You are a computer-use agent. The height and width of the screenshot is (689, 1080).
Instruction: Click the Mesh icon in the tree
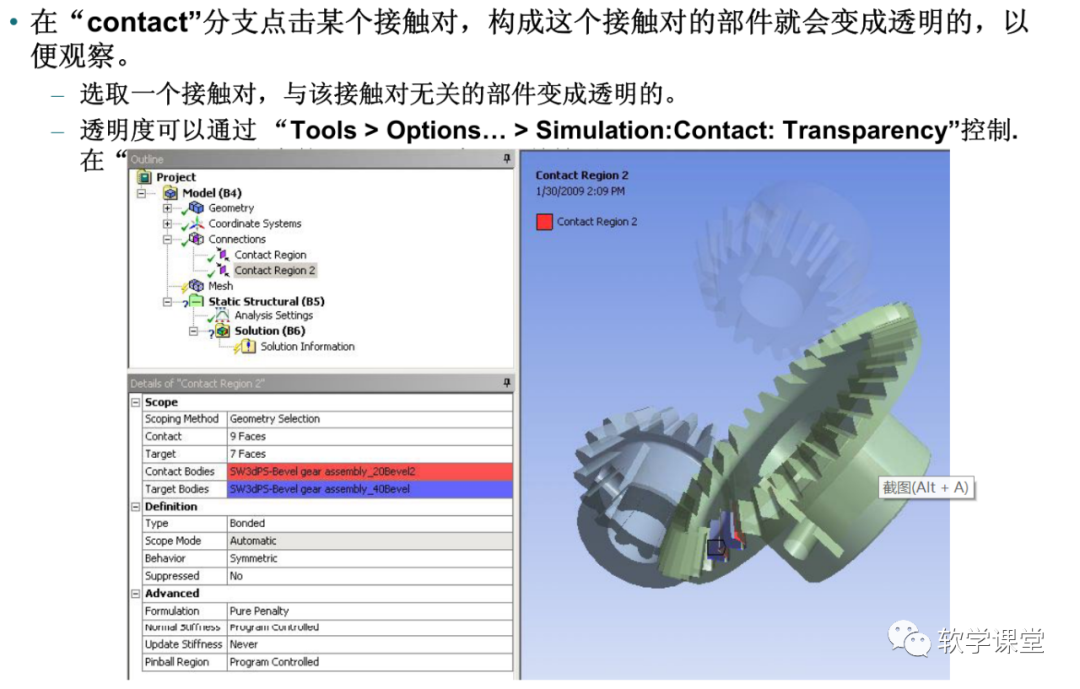194,286
